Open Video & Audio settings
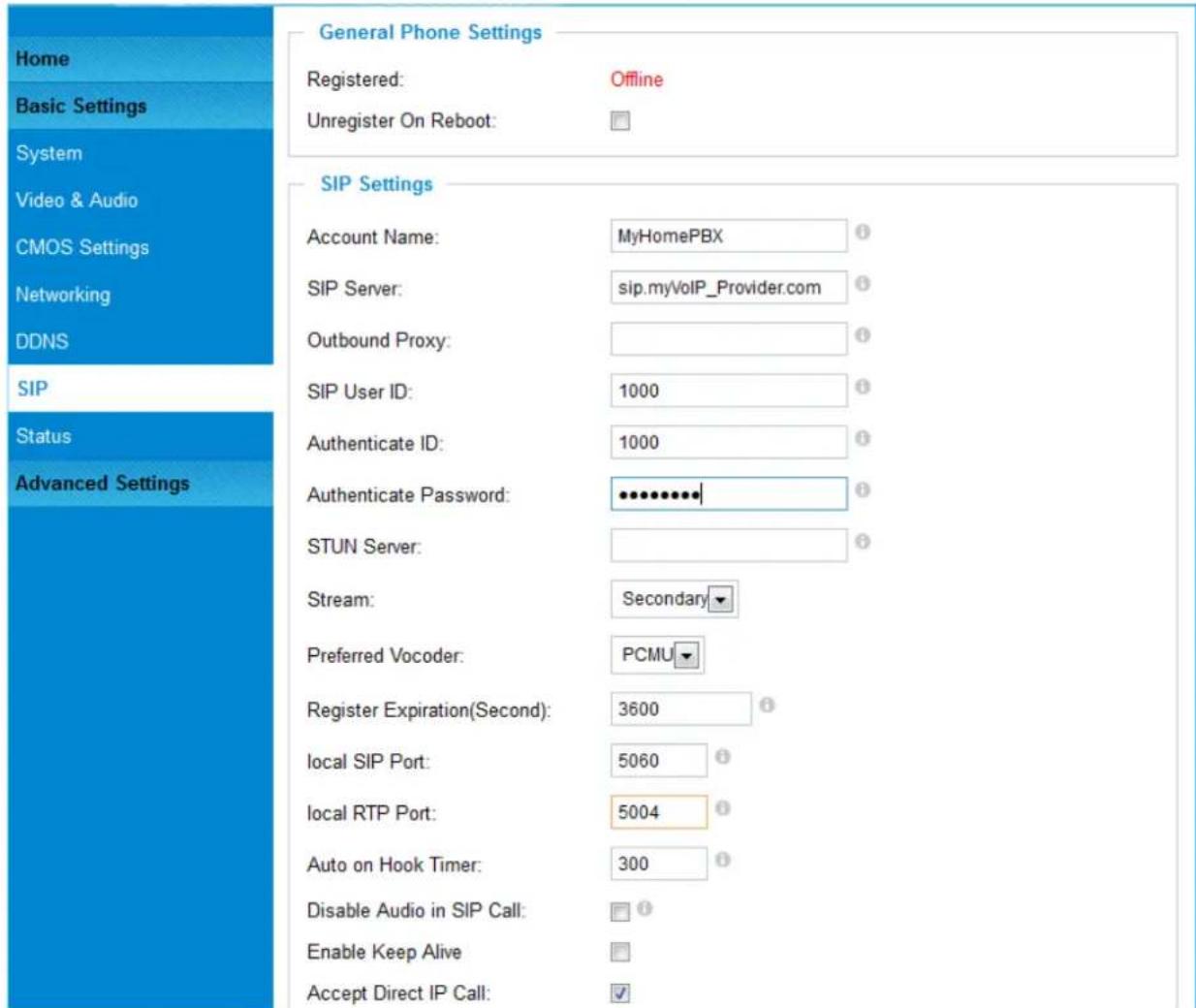Image resolution: width=1196 pixels, height=1008 pixels. point(141,201)
